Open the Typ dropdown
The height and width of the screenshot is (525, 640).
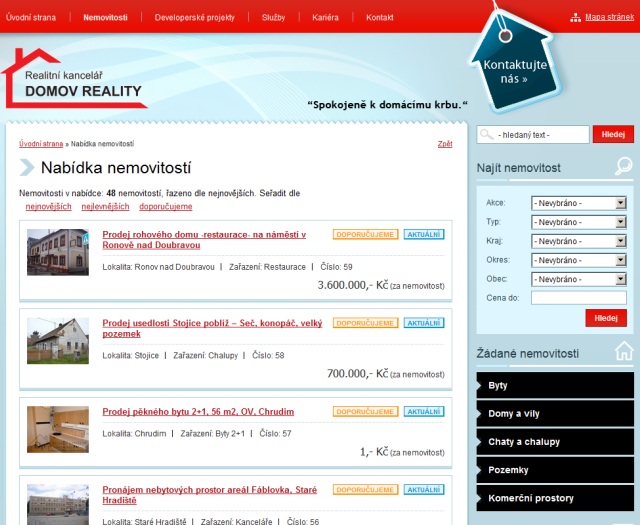[579, 222]
